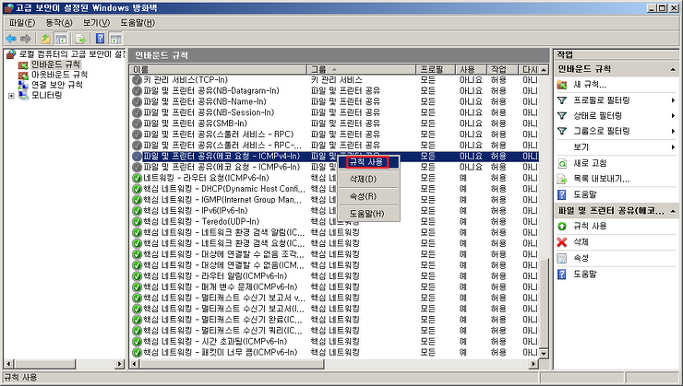
Task: Click the green check icon of 핵심 네트워킹 - IPv6(IPv6-In)
Action: click(x=137, y=211)
